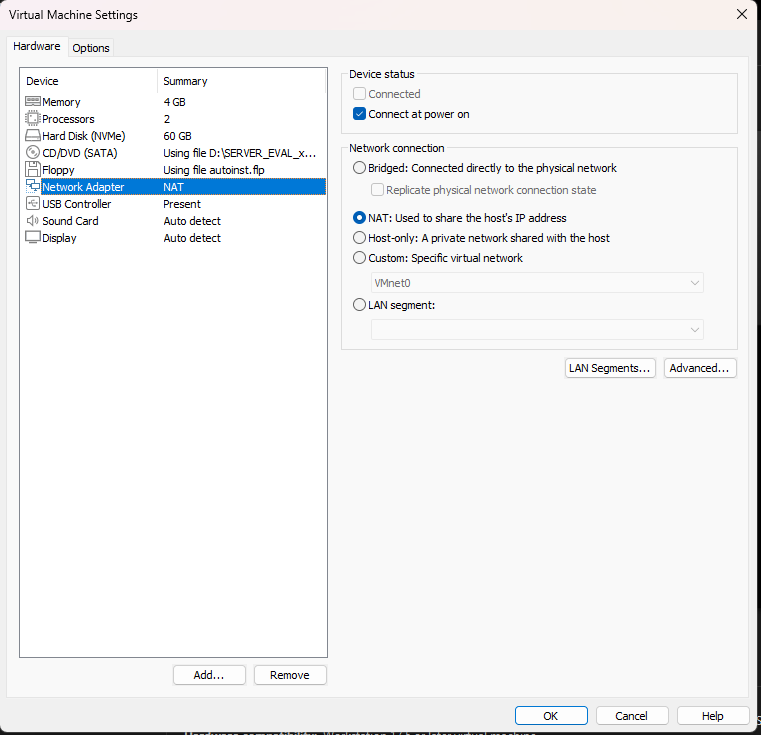Select the USB Controller icon
The image size is (761, 735).
[32, 204]
